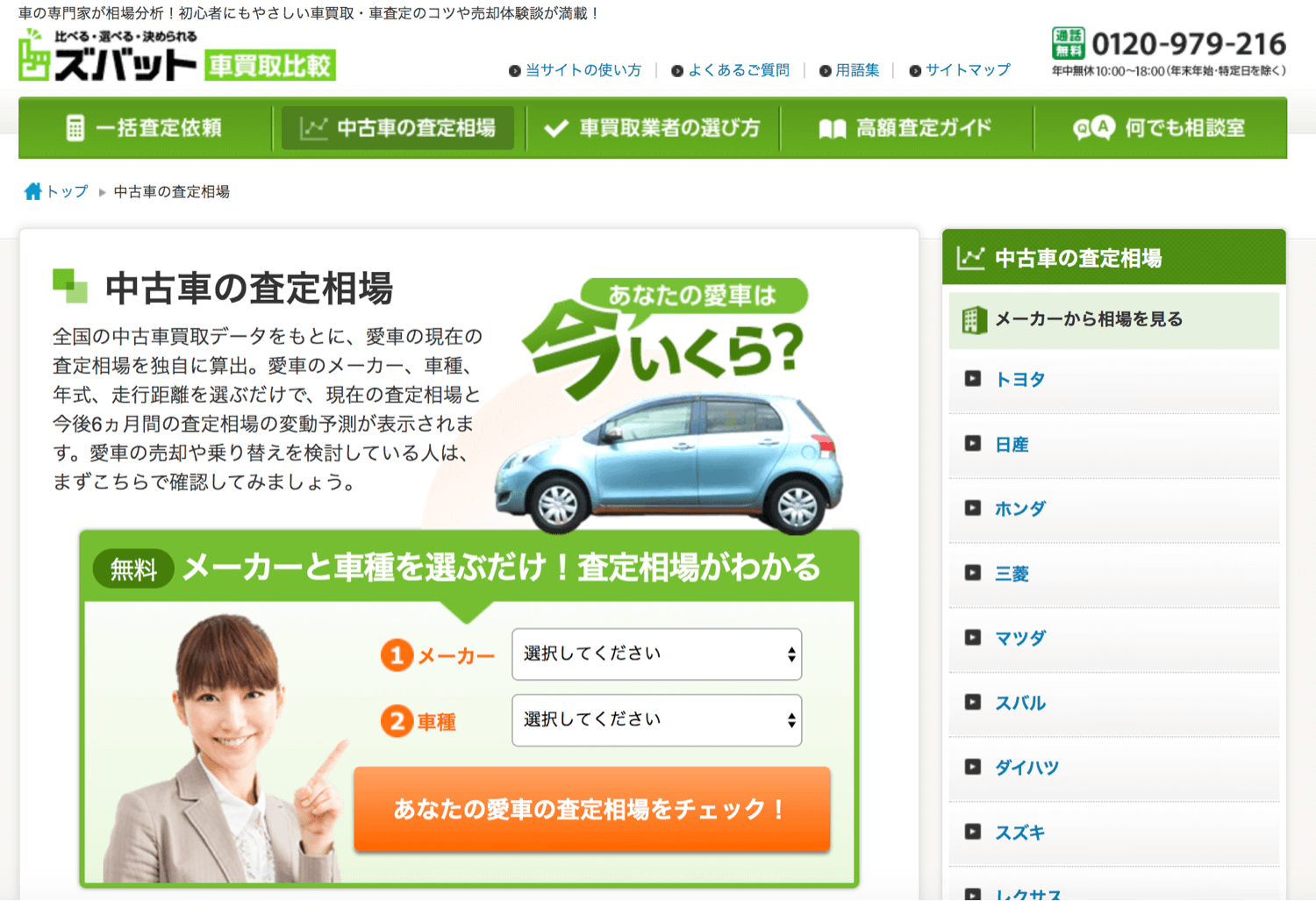
Task: Expand the ホンダ sidebar entry
Action: (x=1019, y=509)
